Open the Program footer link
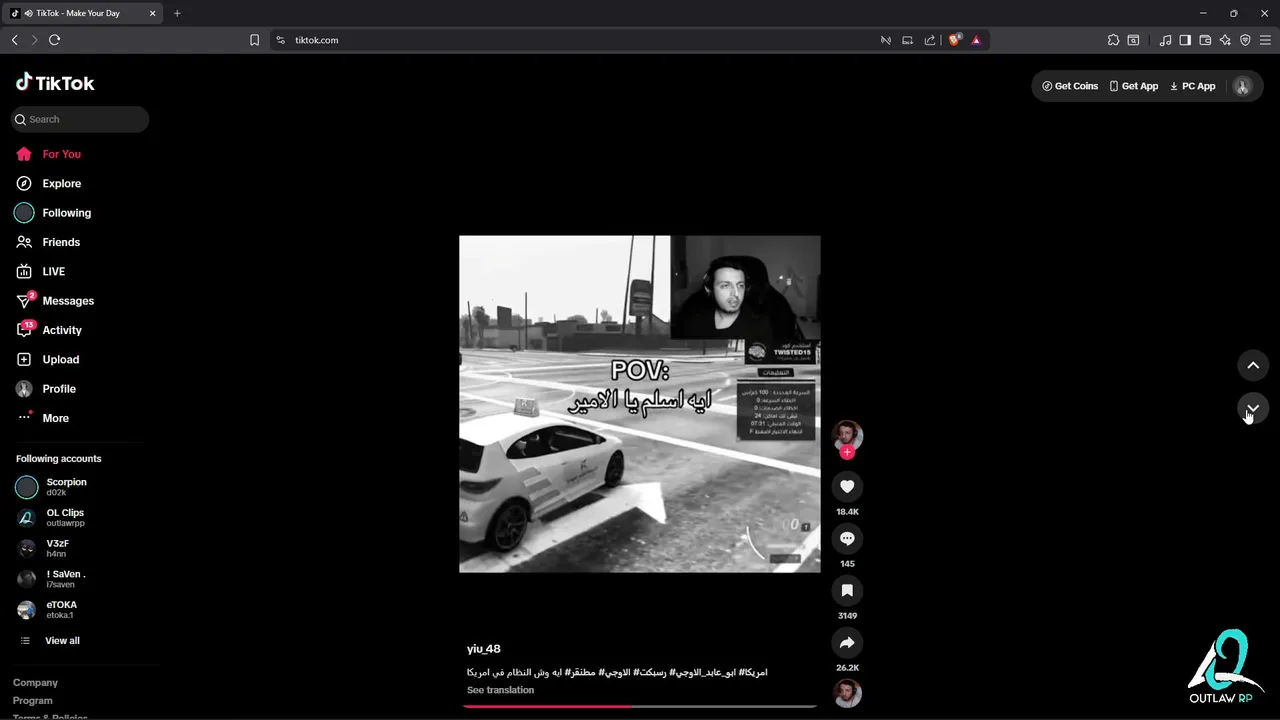This screenshot has height=720, width=1280. (x=33, y=701)
